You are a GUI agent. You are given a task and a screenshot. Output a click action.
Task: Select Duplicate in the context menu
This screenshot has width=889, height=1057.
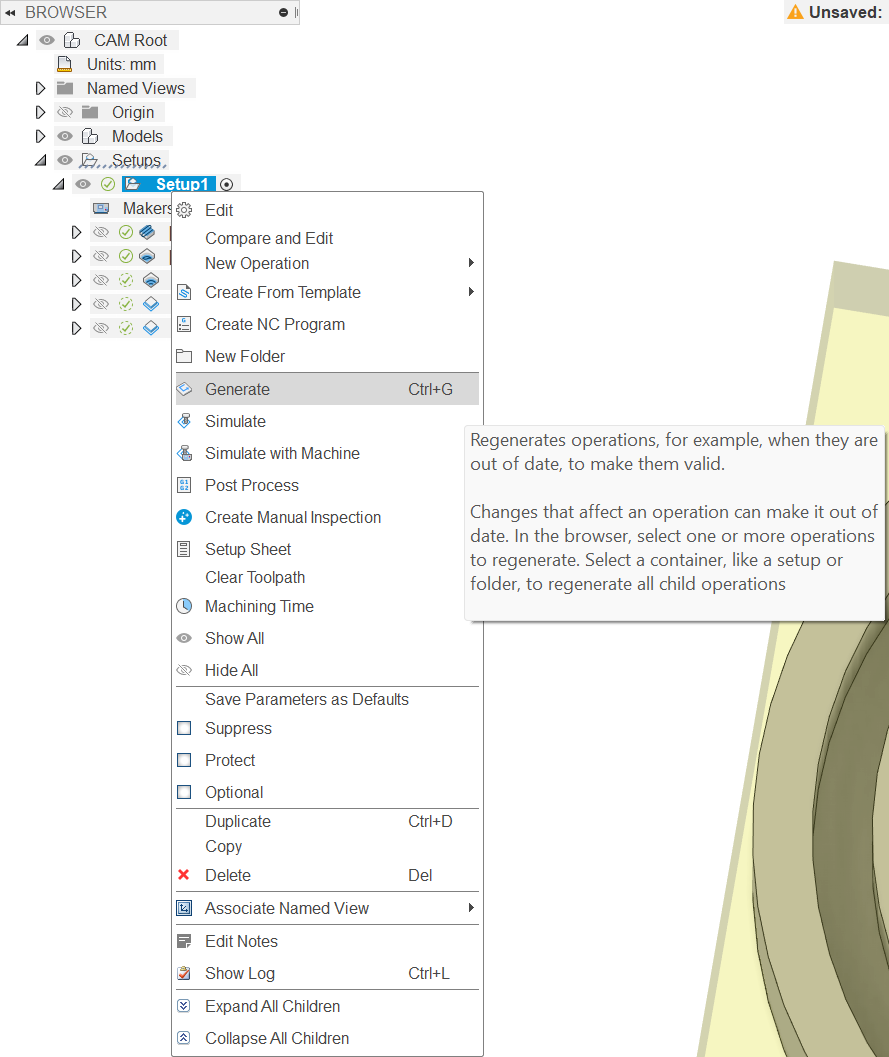pos(238,821)
